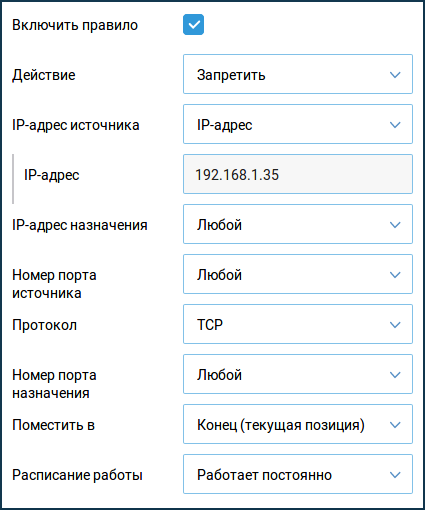Uncheck the 'Включить правило' checkbox

pos(193,25)
